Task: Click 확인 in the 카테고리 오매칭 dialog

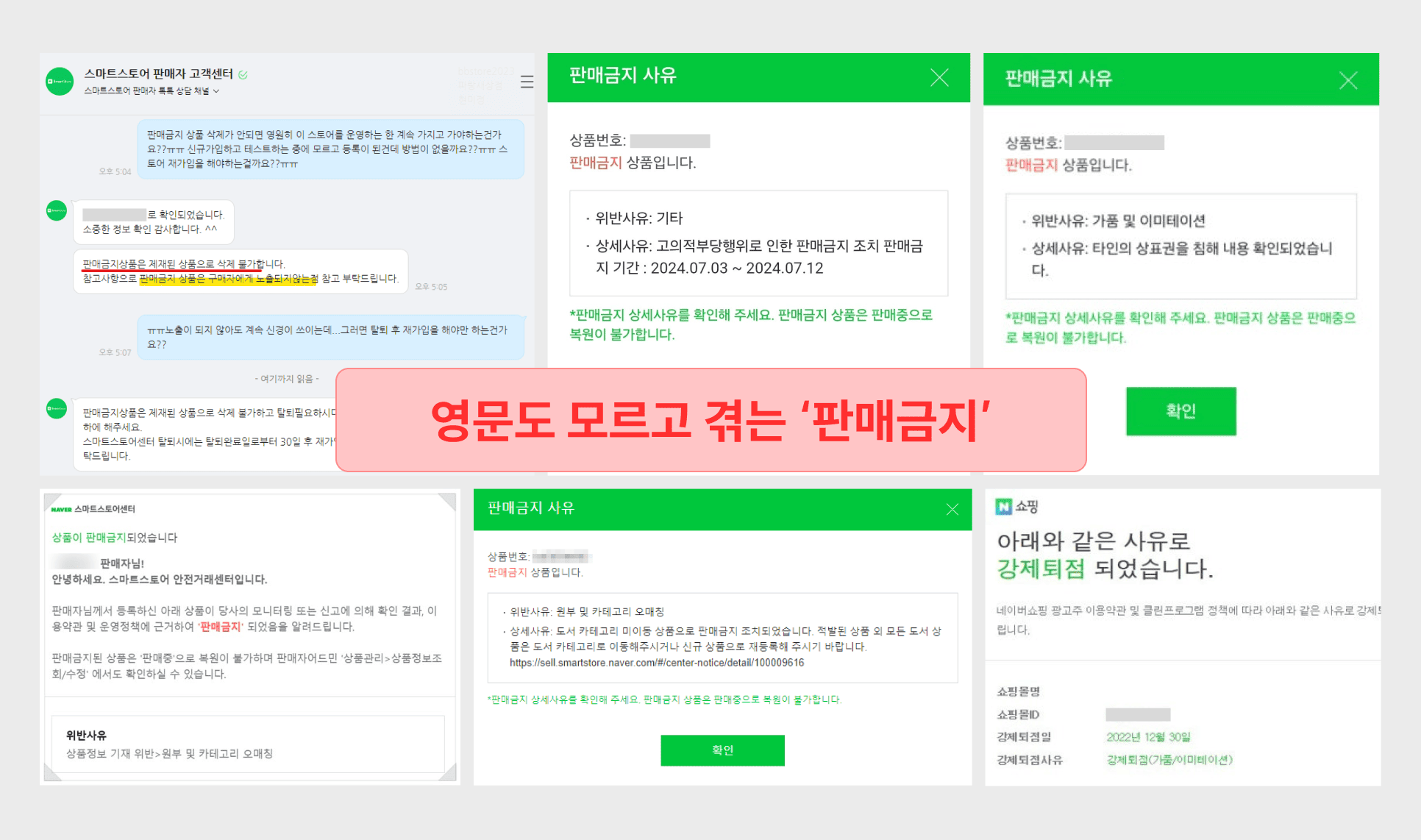Action: [x=722, y=750]
